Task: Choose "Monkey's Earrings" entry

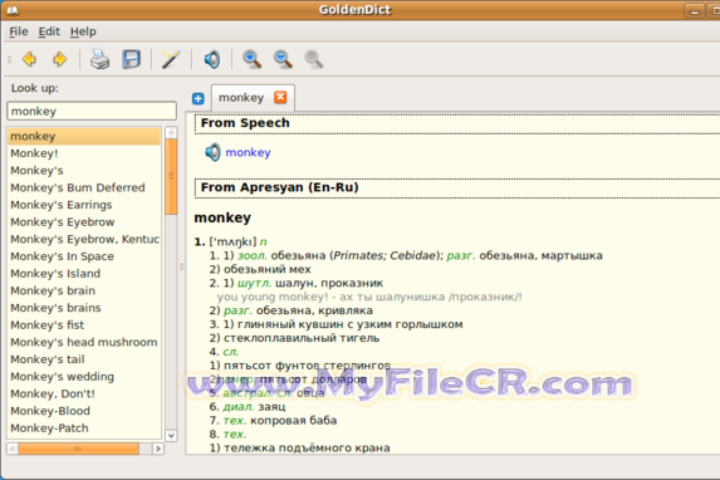Action: pyautogui.click(x=84, y=205)
